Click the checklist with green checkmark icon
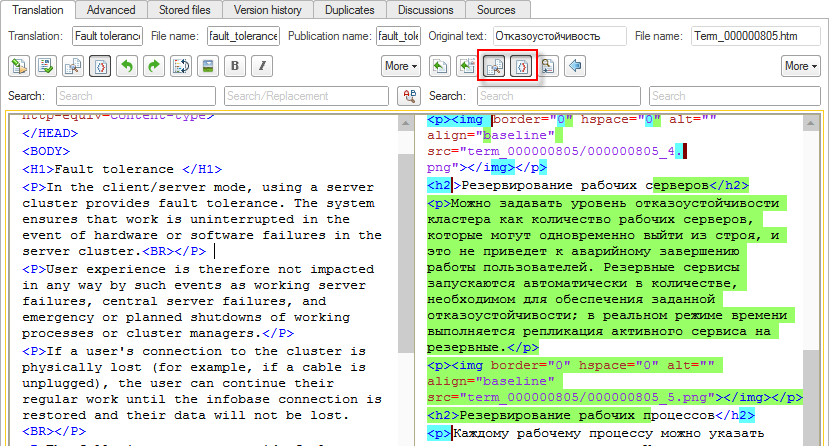This screenshot has height=446, width=829. tap(46, 66)
